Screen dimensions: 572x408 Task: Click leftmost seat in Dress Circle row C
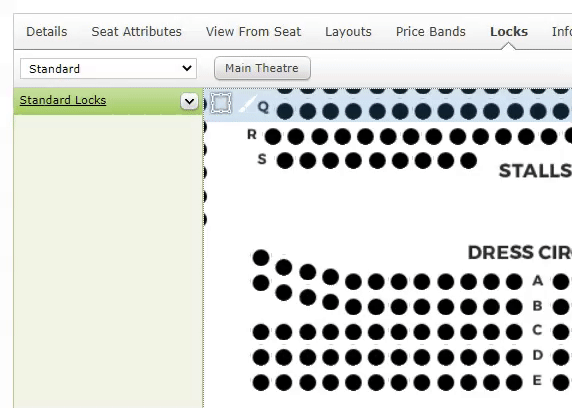[x=261, y=332]
